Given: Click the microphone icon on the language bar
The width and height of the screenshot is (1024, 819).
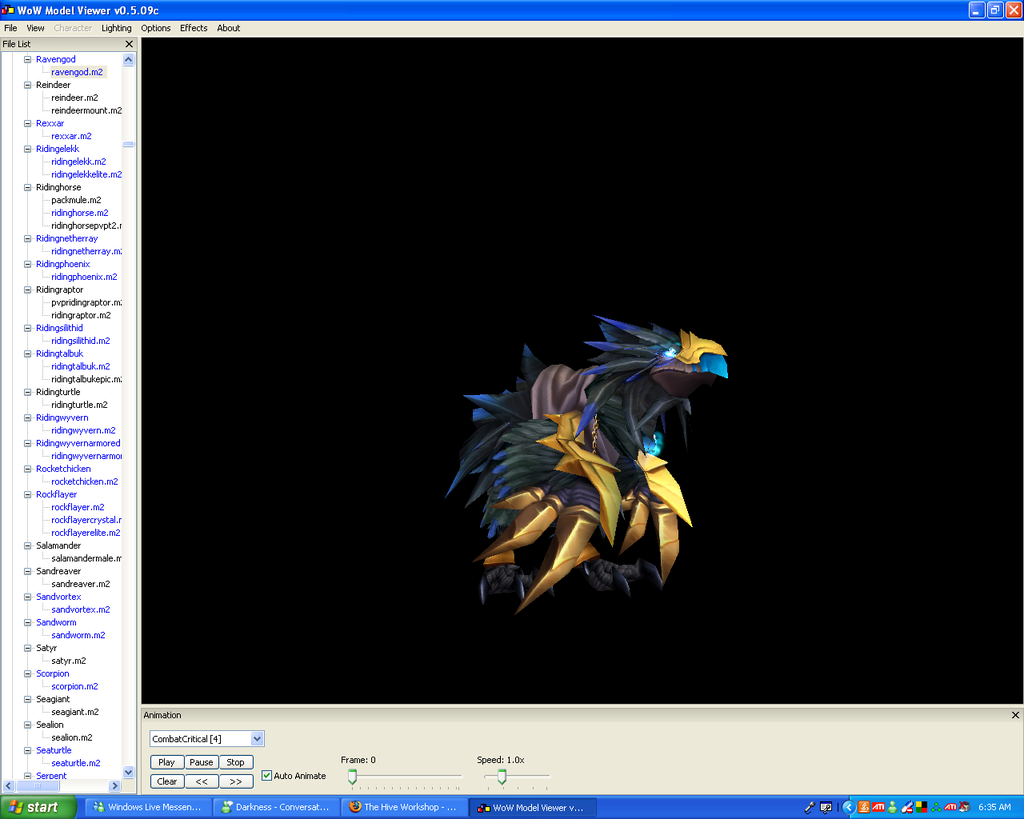Looking at the screenshot, I should pos(810,807).
